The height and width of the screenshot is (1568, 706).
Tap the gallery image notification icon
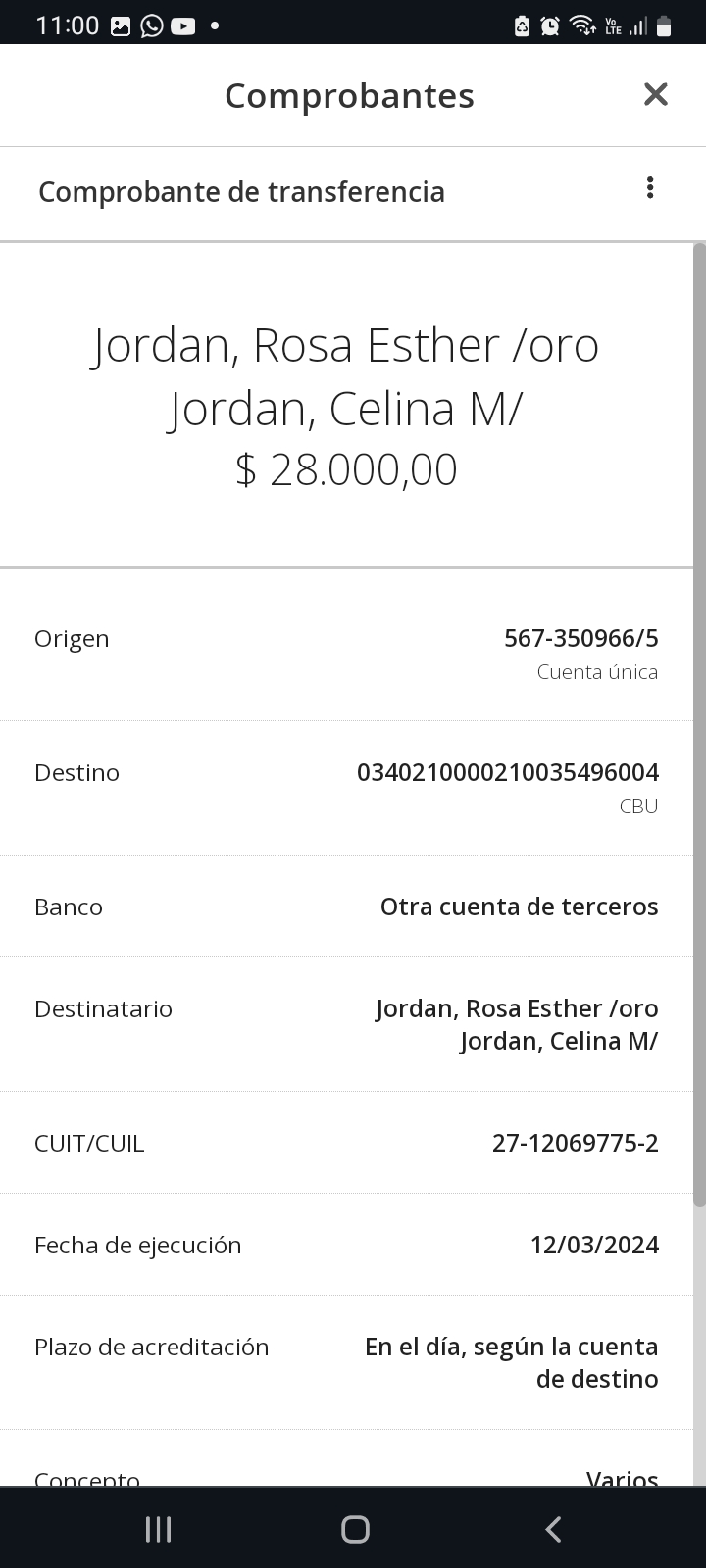click(121, 26)
